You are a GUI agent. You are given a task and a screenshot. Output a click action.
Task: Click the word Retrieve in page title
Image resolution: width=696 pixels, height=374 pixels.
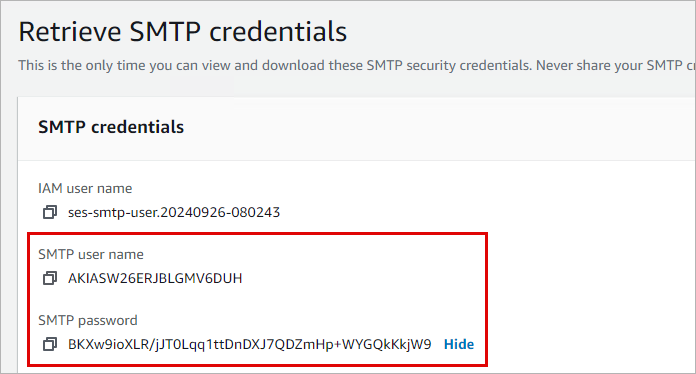(70, 31)
